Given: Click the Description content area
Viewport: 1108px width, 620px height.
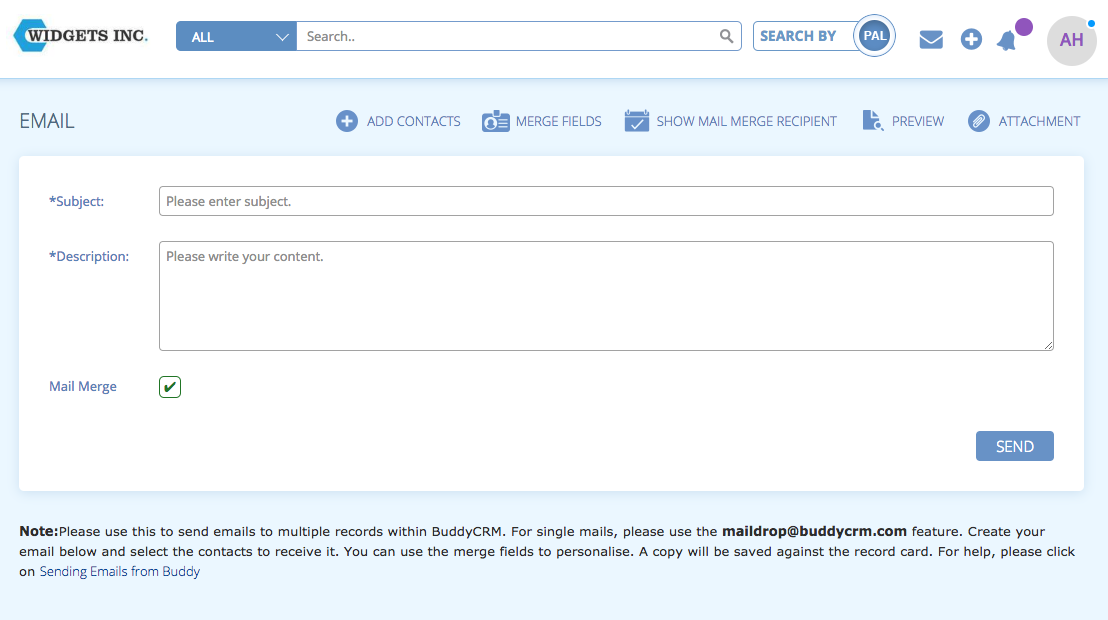Looking at the screenshot, I should [605, 295].
